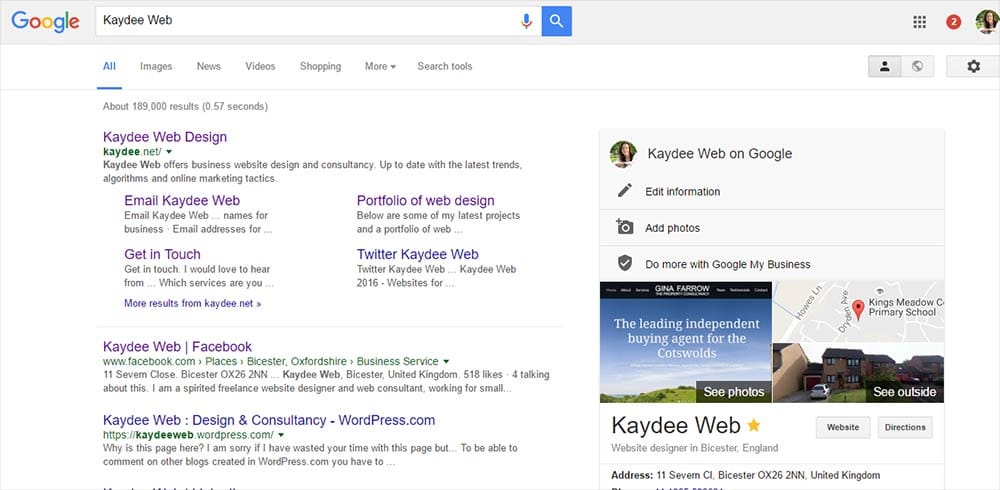
Task: Click the Kaydee Web on Google heading
Action: 719,154
